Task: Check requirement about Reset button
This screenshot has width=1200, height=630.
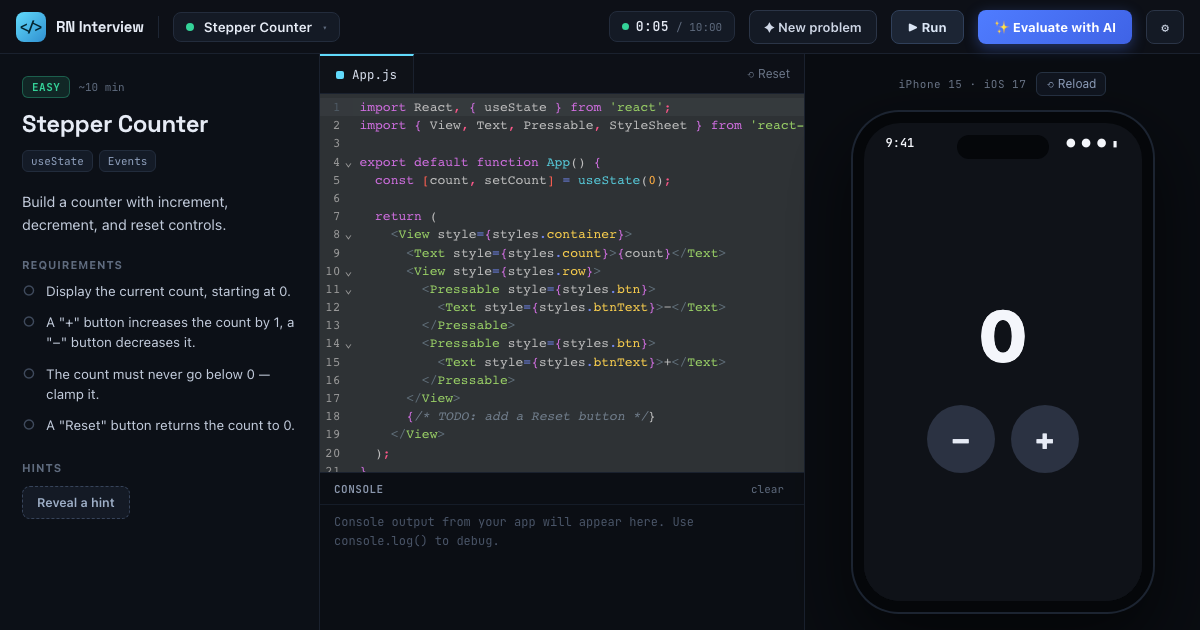Action: [29, 425]
